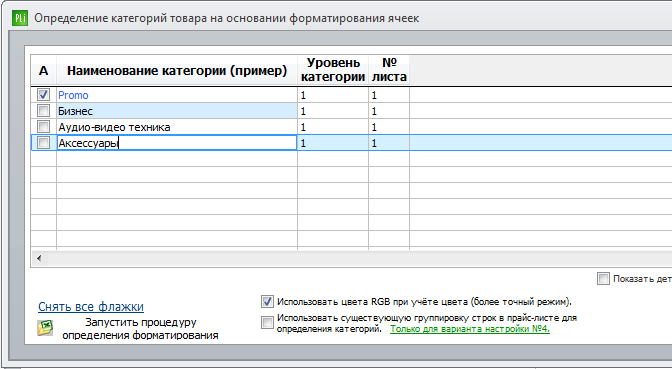Click the horizontal scrollbar left arrow
The image size is (672, 369).
click(x=39, y=258)
